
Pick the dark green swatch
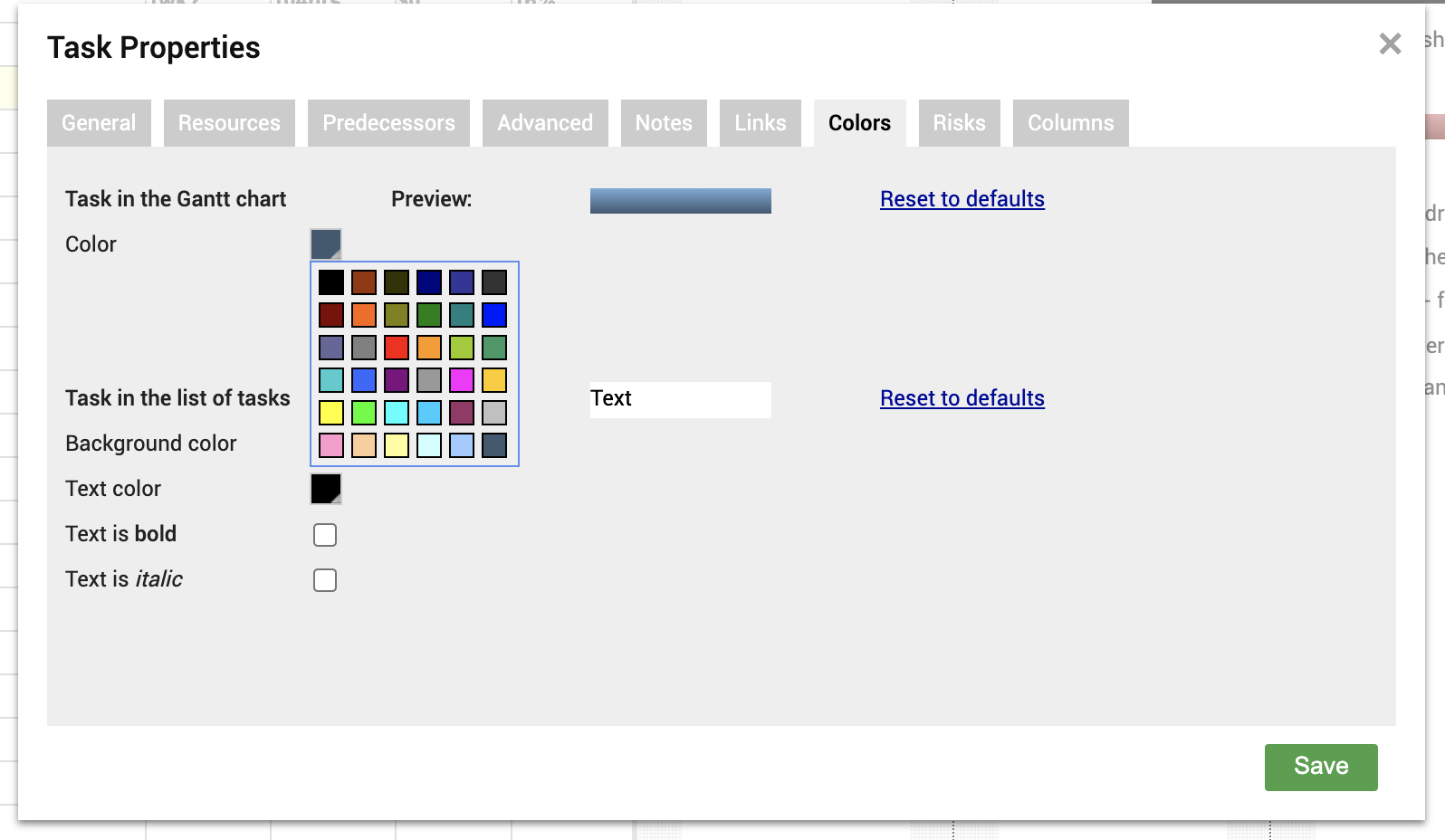(x=429, y=315)
